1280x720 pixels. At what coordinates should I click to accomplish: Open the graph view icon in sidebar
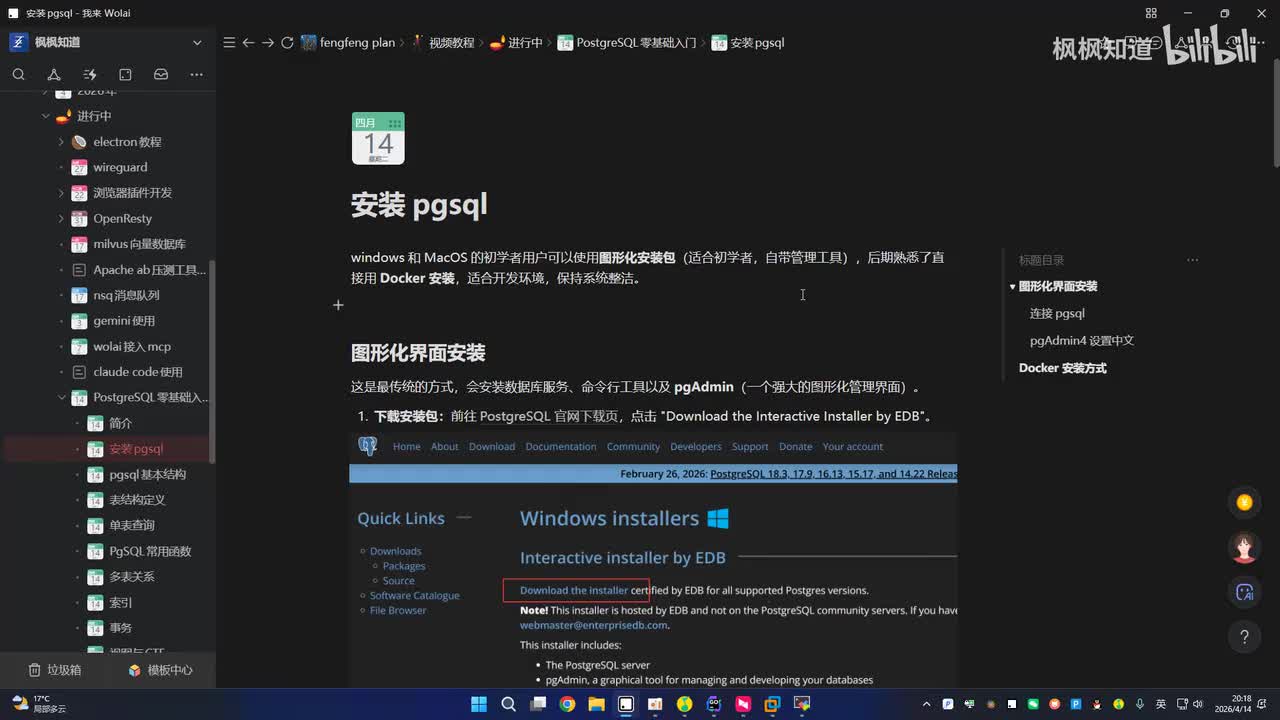(54, 74)
